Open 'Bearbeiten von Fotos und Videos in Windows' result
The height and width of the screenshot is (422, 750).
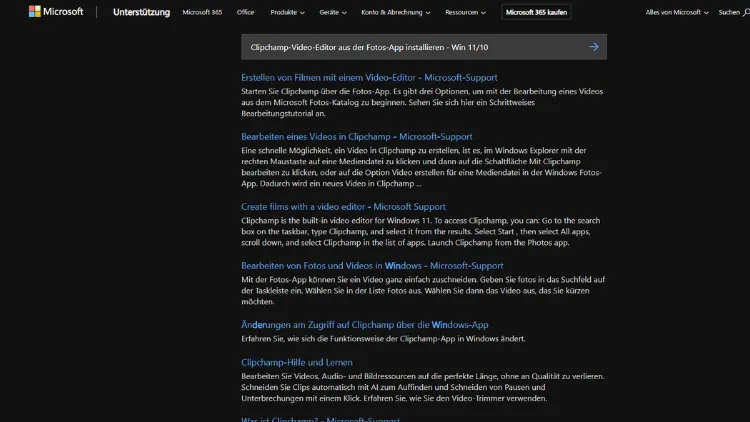point(372,266)
